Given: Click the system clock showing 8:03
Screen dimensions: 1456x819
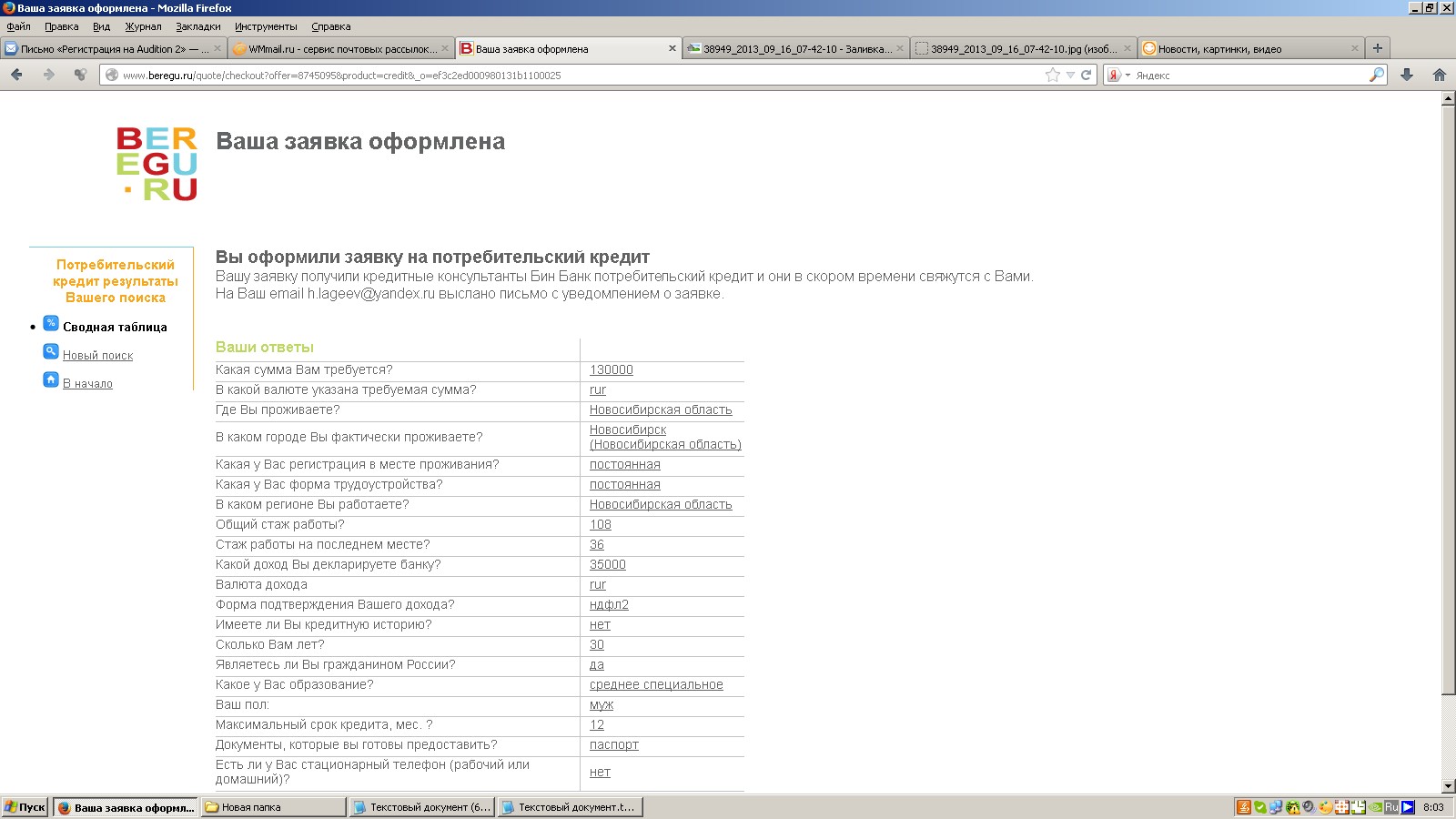Looking at the screenshot, I should 1433,807.
